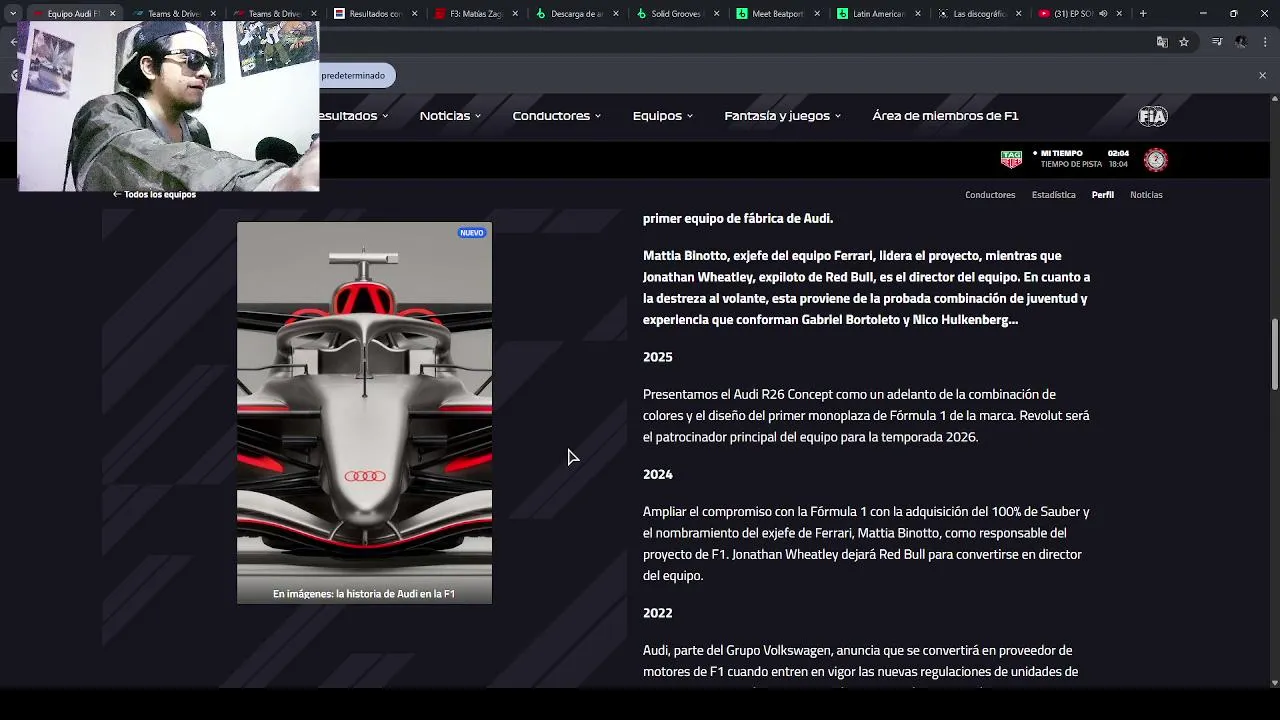
Task: Bookmark this page with the star icon
Action: tap(1184, 42)
